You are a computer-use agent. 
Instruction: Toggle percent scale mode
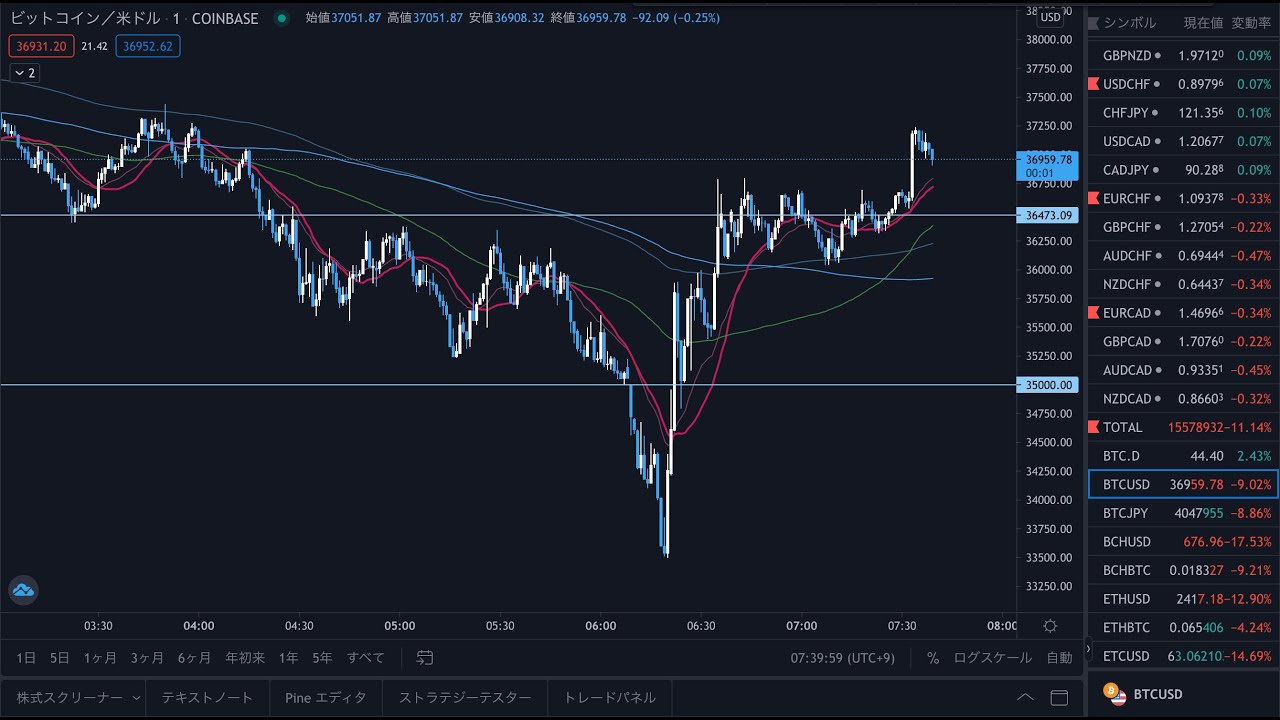(x=933, y=658)
